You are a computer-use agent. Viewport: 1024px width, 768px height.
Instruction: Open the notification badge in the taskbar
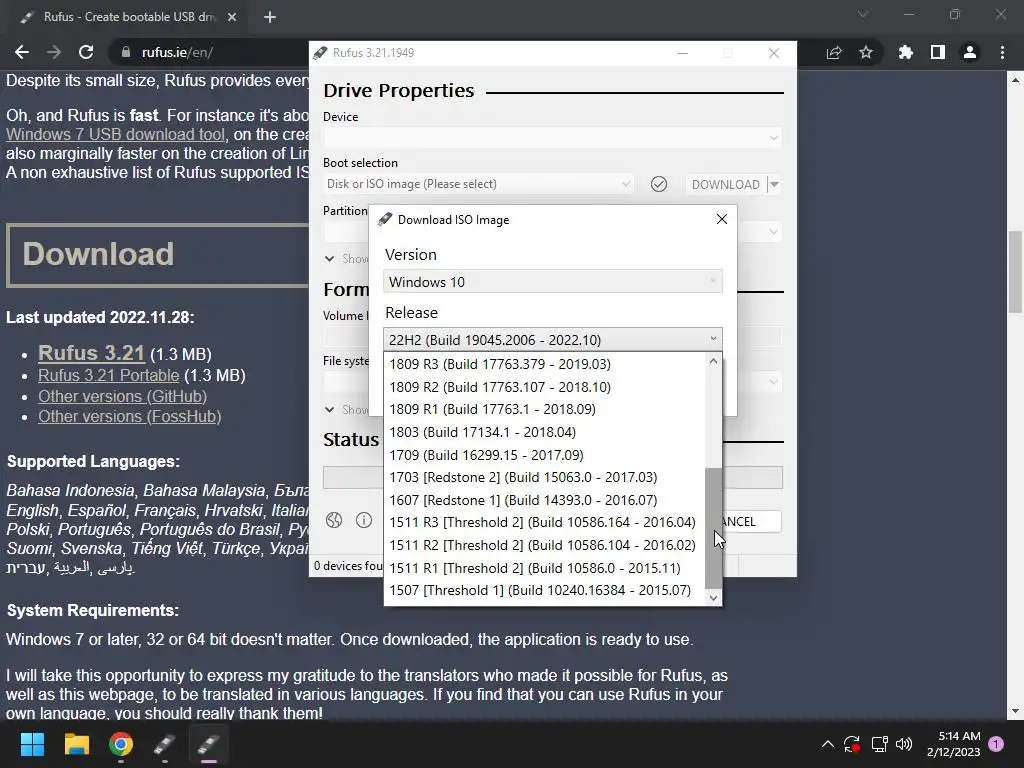[996, 744]
